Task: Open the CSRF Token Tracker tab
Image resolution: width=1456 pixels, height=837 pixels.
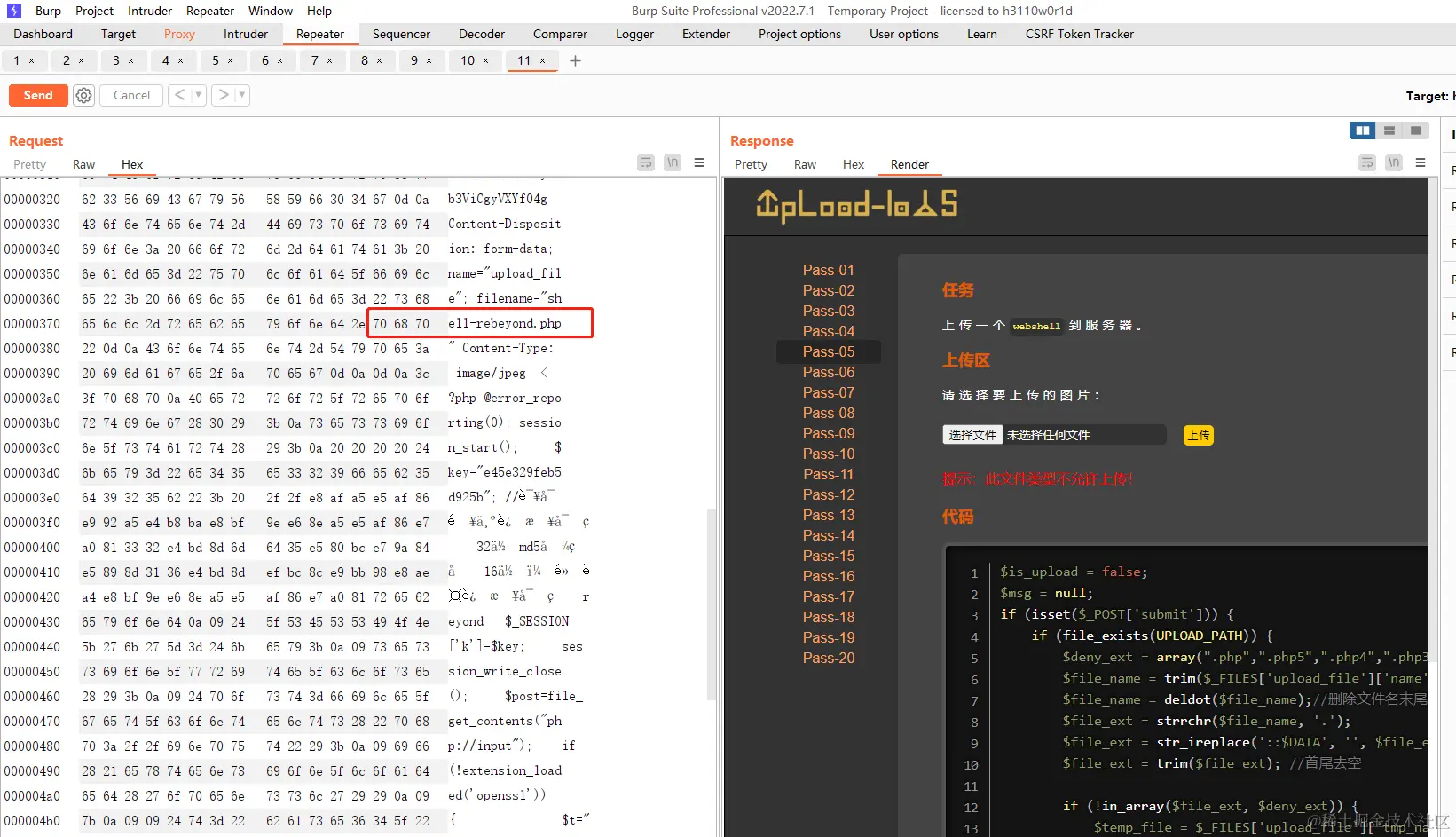Action: tap(1080, 34)
